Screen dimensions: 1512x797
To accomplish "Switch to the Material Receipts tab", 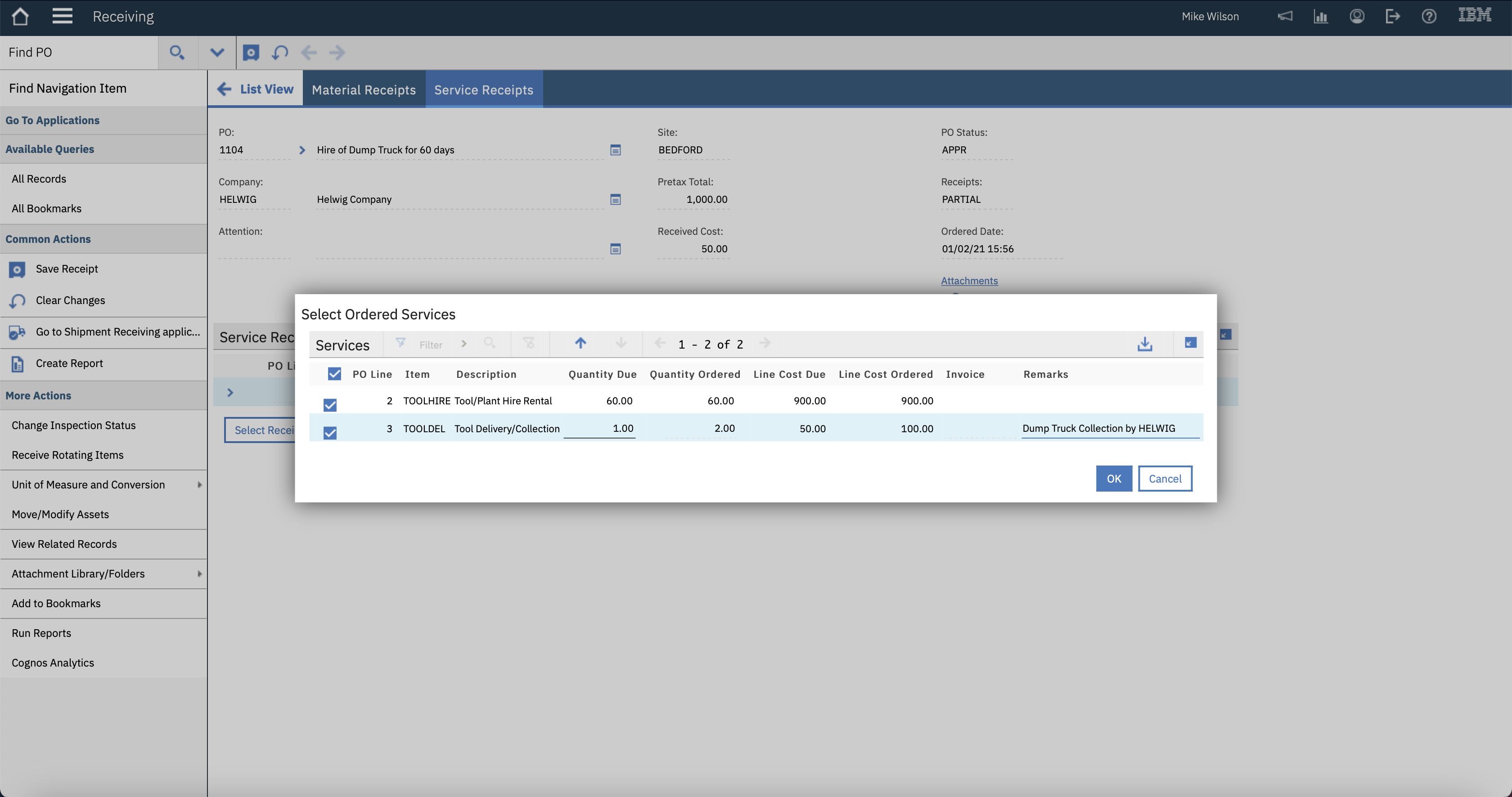I will pyautogui.click(x=364, y=89).
